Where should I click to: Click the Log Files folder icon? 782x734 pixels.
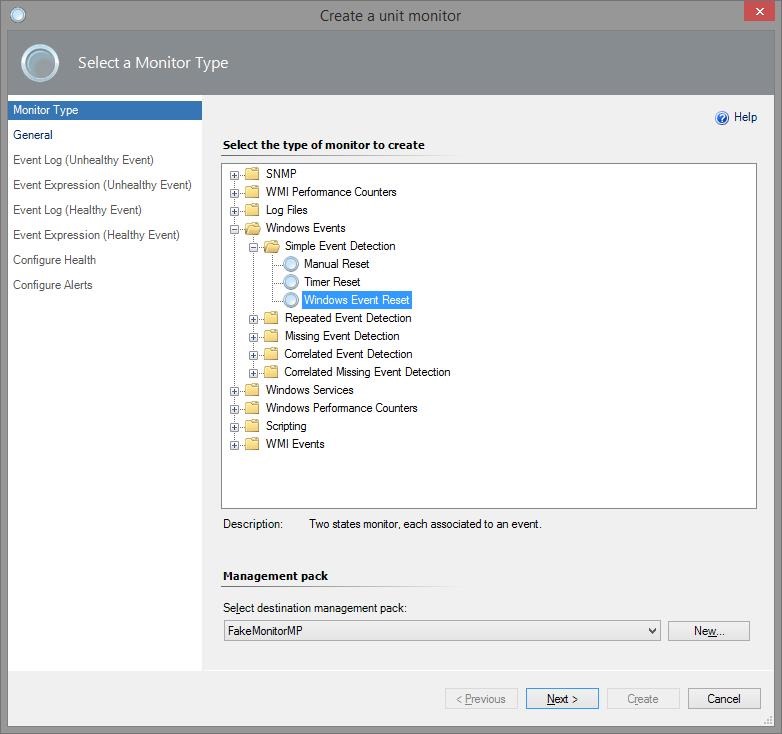pyautogui.click(x=252, y=210)
